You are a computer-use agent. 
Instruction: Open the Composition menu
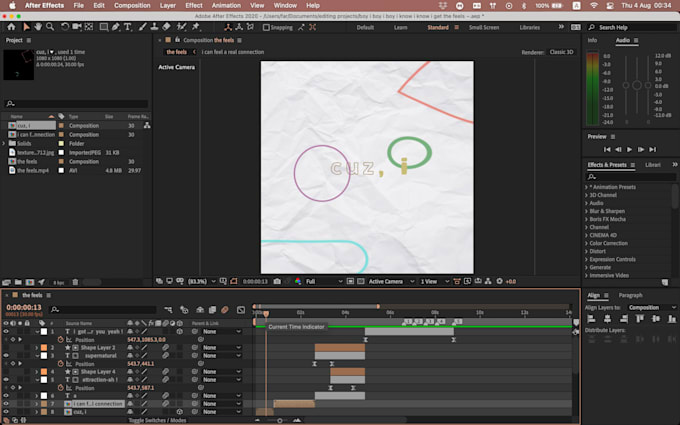(132, 5)
